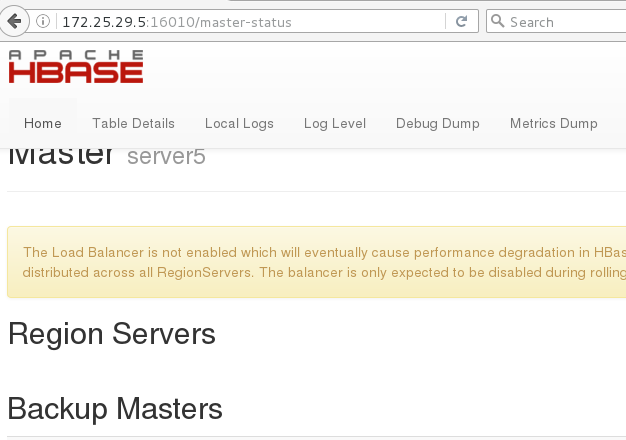This screenshot has width=626, height=440.
Task: Open the site information icon in address bar
Action: pos(43,21)
